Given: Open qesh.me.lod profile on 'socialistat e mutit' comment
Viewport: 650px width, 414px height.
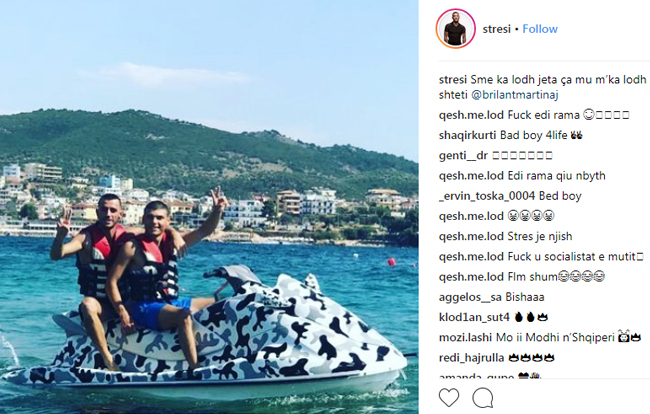Looking at the screenshot, I should click(471, 257).
